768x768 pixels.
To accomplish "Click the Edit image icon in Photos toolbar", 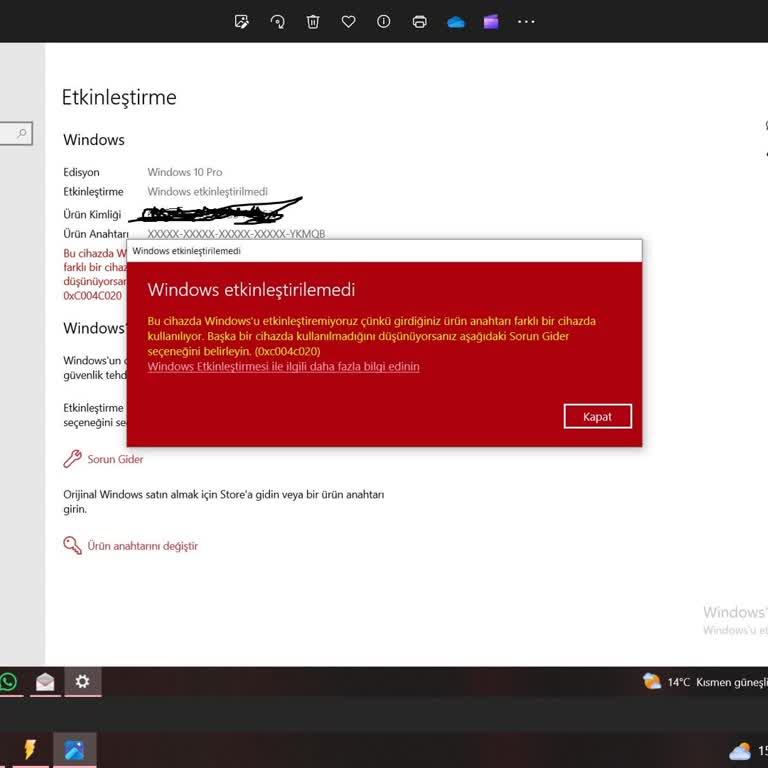I will coord(241,22).
